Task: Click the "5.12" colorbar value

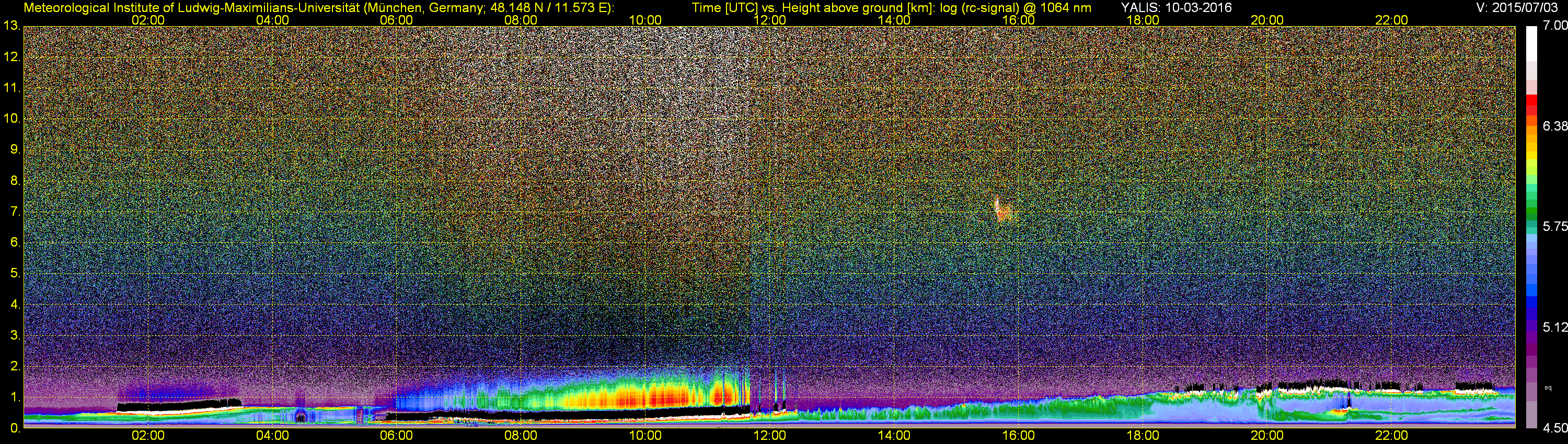Action: click(1554, 327)
